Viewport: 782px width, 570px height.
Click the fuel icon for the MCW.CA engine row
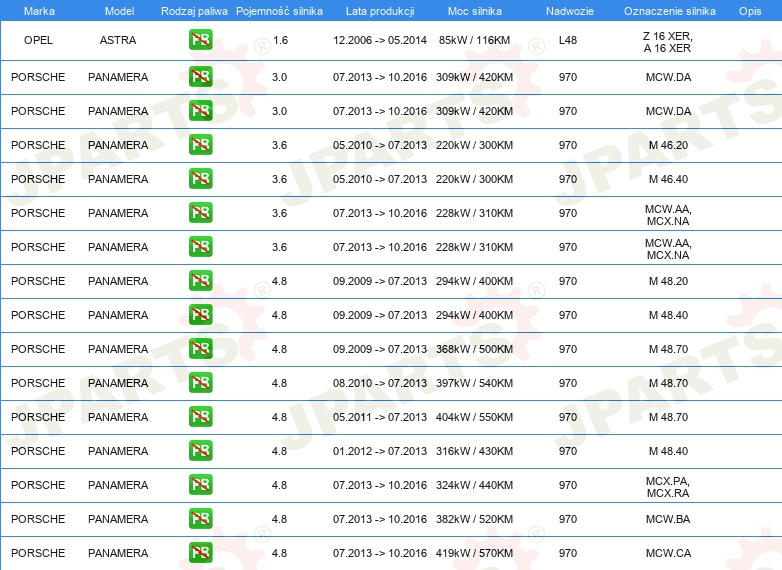pyautogui.click(x=200, y=553)
